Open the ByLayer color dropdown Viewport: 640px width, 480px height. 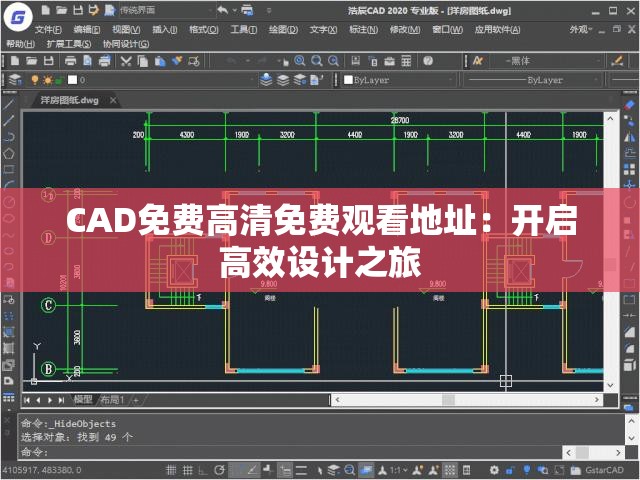399,80
